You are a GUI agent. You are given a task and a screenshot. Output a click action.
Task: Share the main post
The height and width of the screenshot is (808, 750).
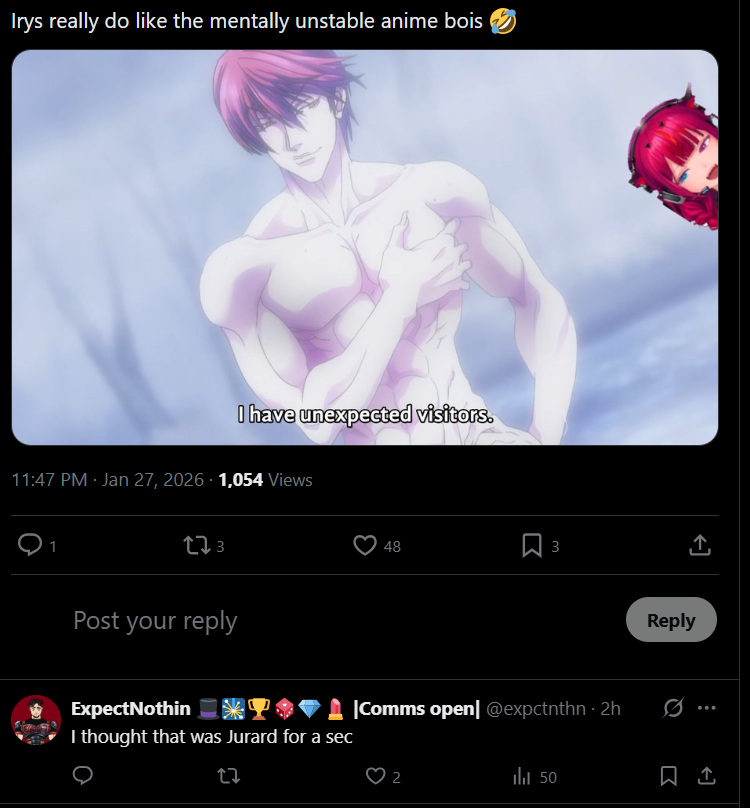(x=699, y=545)
